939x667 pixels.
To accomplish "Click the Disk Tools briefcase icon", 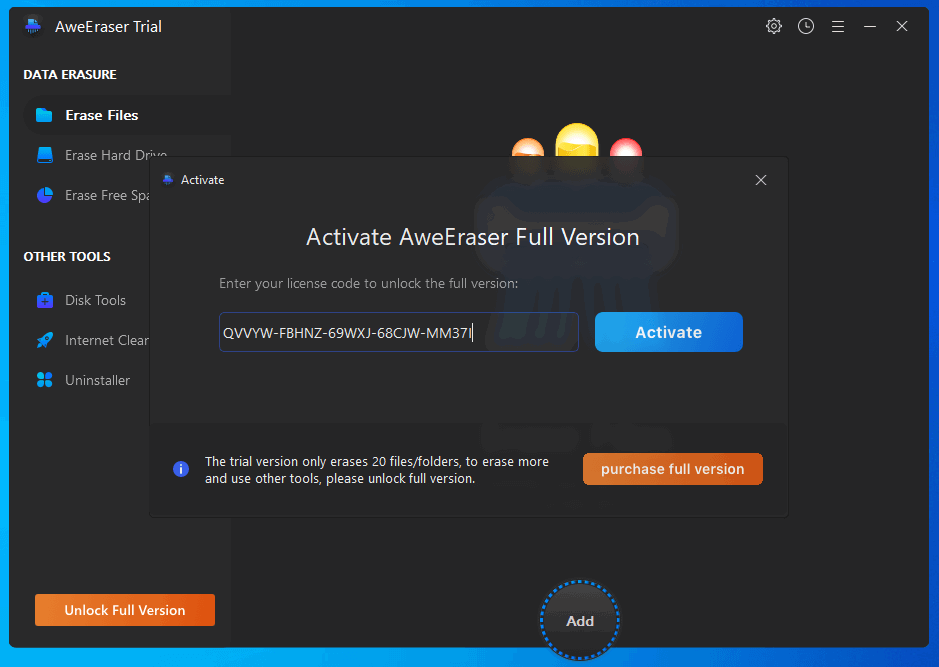I will tap(45, 300).
